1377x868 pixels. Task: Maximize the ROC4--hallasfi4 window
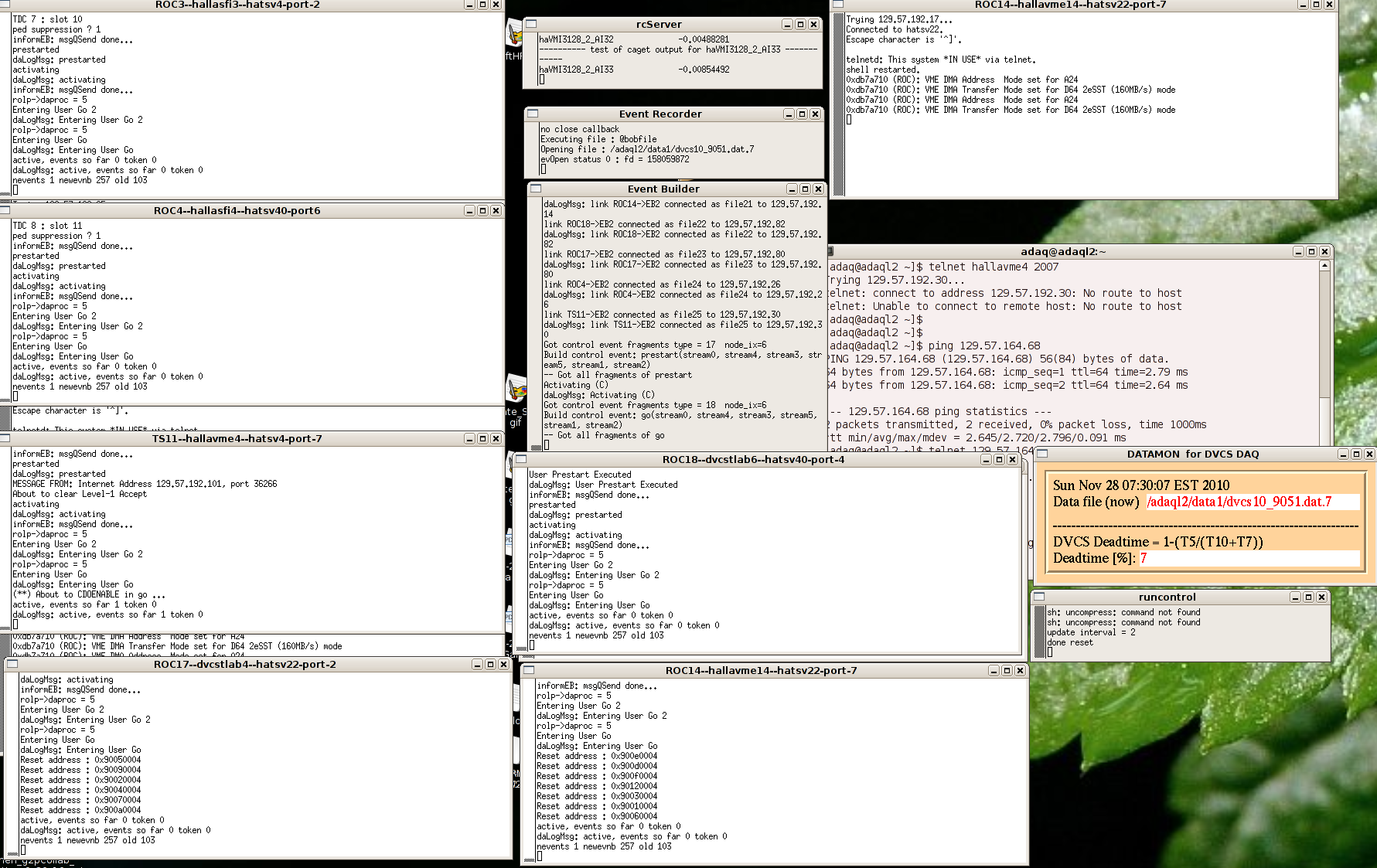pyautogui.click(x=482, y=211)
